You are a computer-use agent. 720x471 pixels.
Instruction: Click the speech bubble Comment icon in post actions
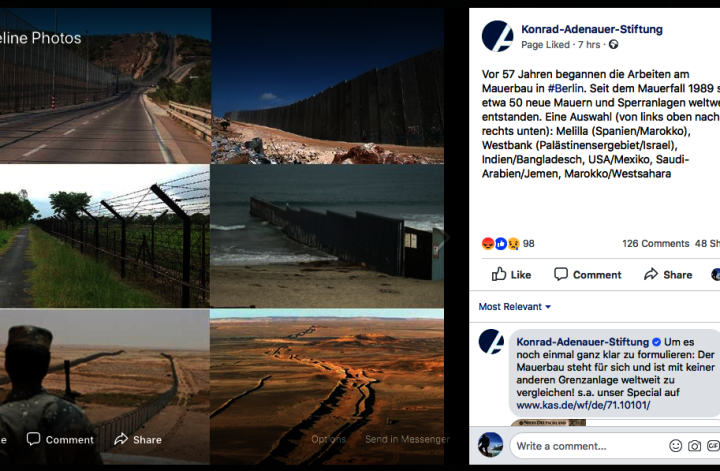(561, 274)
